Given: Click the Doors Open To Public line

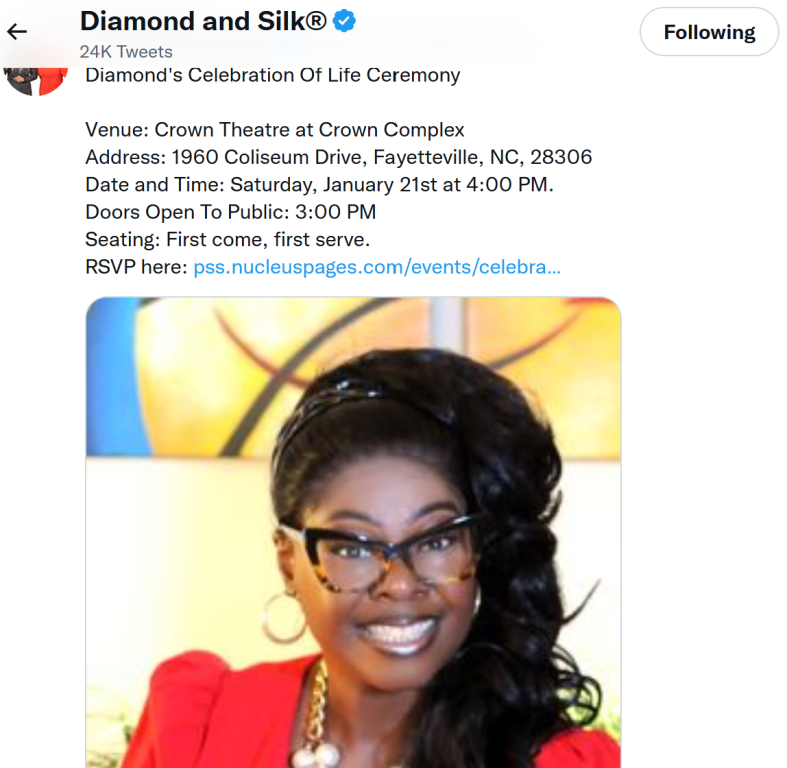Looking at the screenshot, I should coord(230,212).
